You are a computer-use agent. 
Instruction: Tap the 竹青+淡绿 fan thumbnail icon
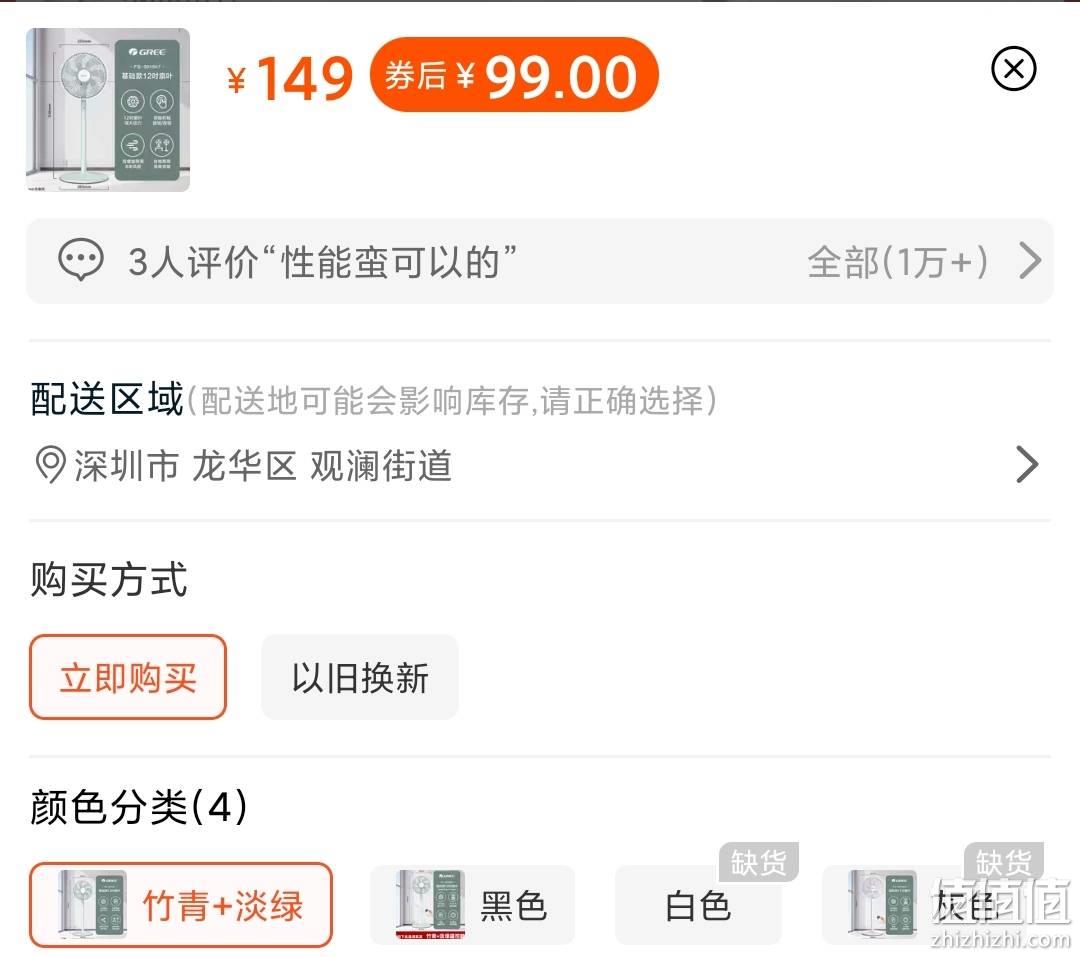93,905
